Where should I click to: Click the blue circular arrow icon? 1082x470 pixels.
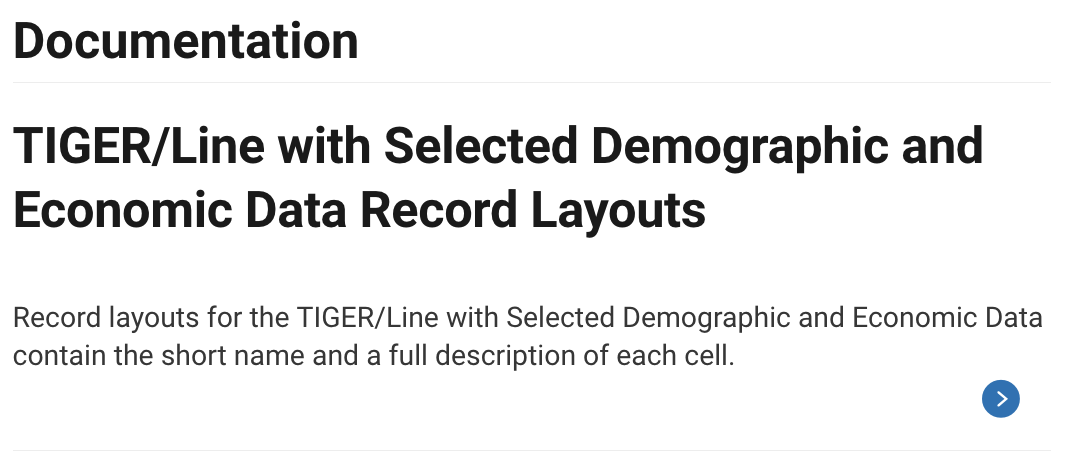tap(1000, 399)
